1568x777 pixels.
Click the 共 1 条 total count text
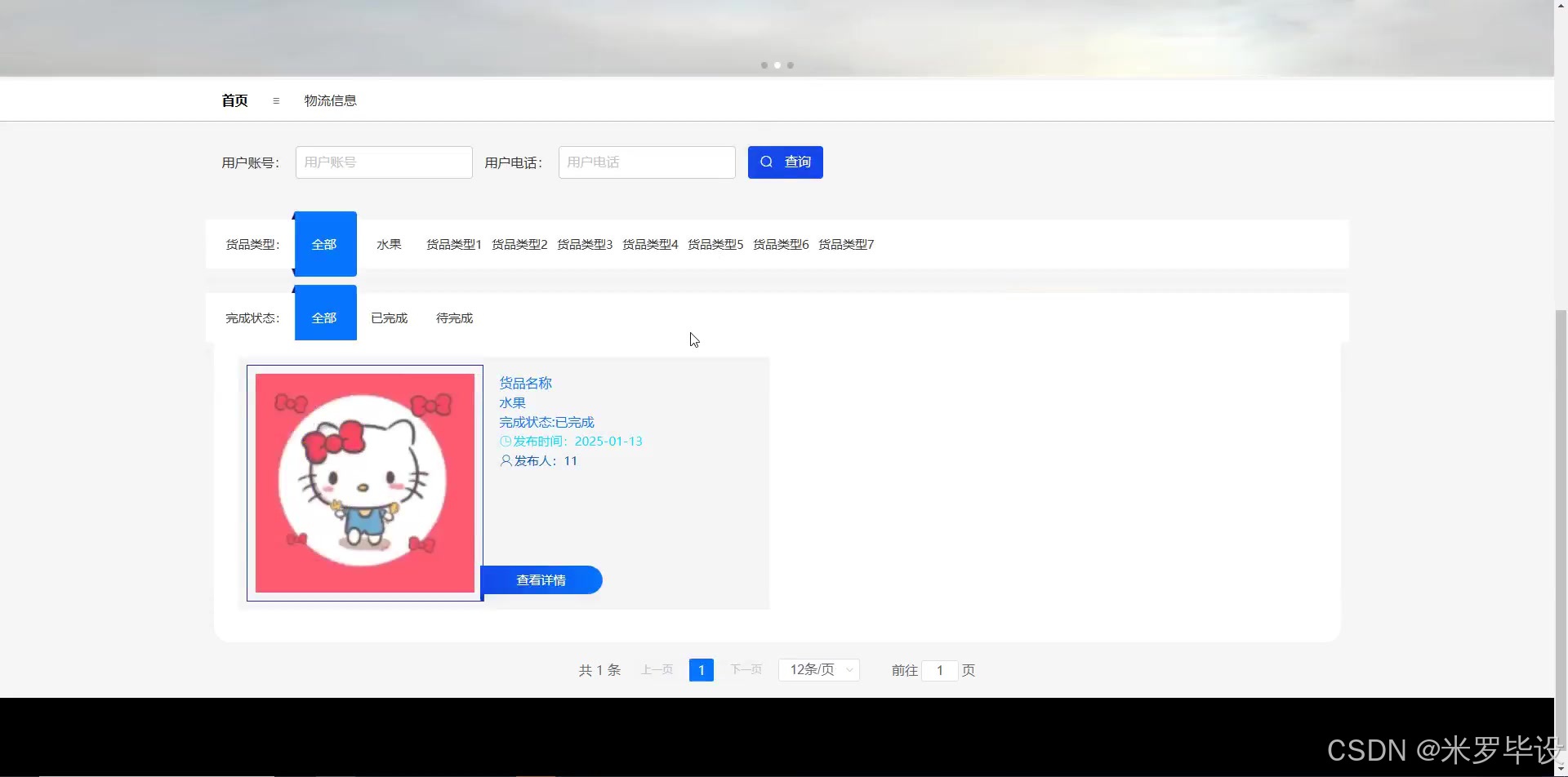pyautogui.click(x=599, y=670)
